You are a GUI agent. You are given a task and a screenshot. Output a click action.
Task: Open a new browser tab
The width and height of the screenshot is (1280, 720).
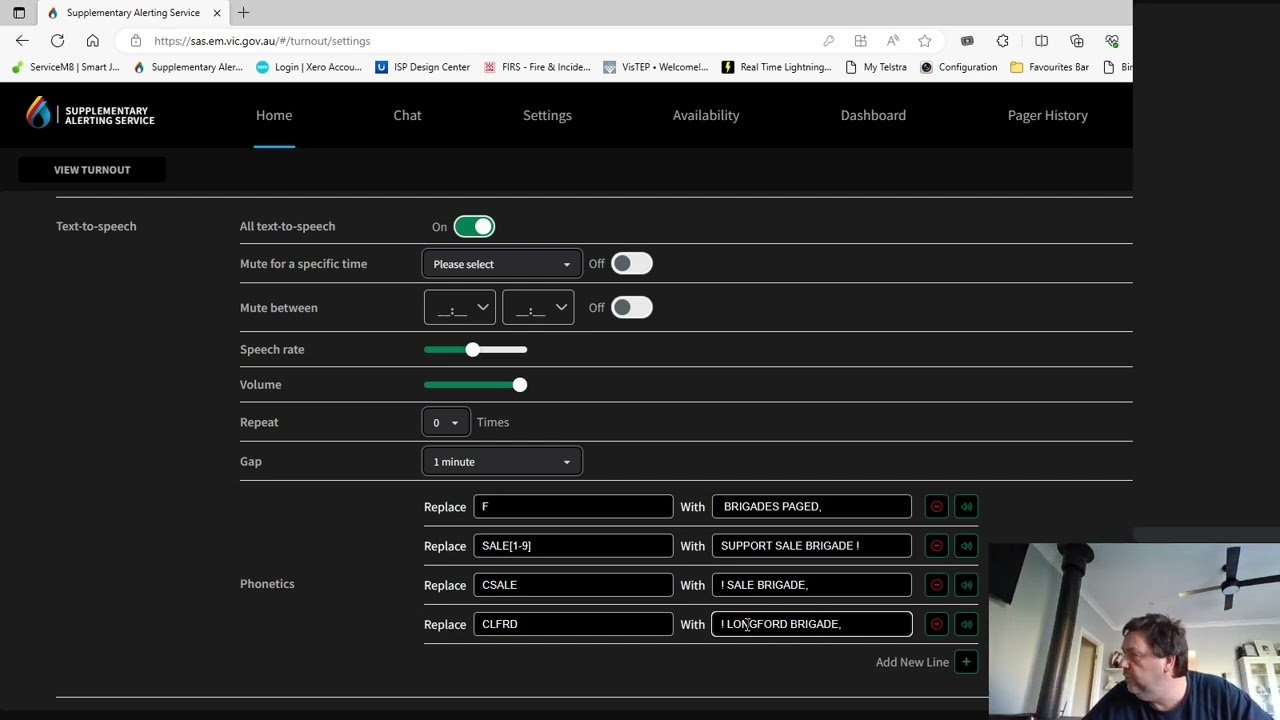(243, 13)
